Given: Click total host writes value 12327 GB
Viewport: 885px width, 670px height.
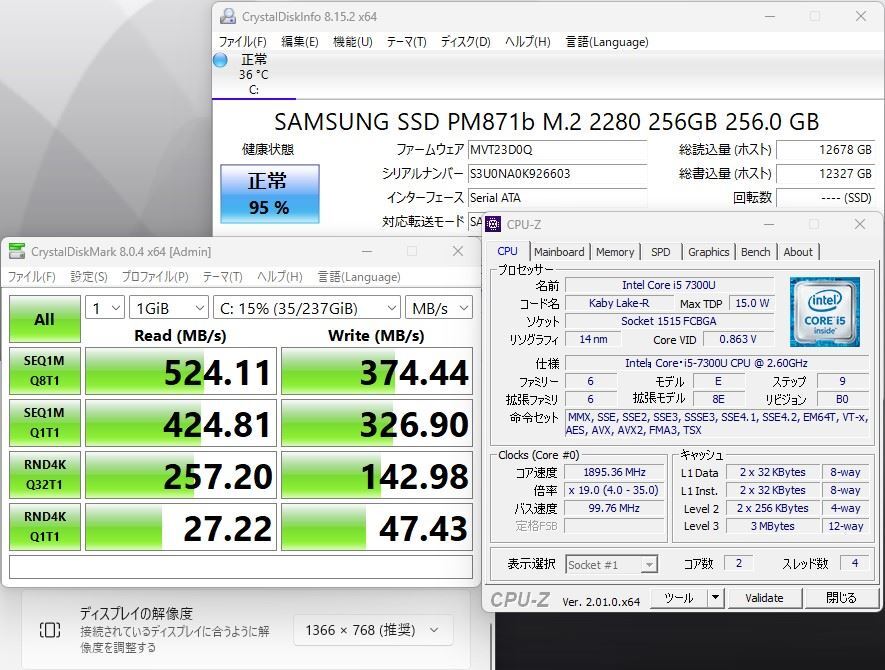Looking at the screenshot, I should [x=825, y=173].
